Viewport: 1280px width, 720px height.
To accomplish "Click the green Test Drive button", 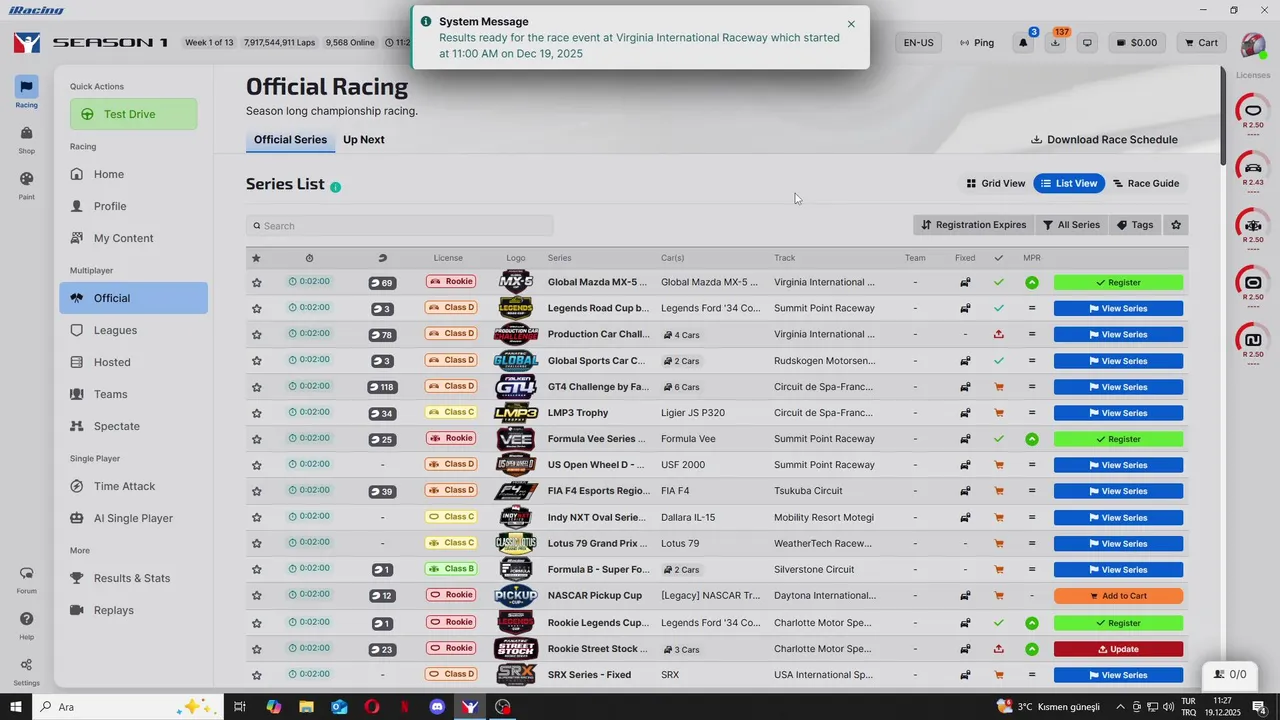I will click(133, 114).
